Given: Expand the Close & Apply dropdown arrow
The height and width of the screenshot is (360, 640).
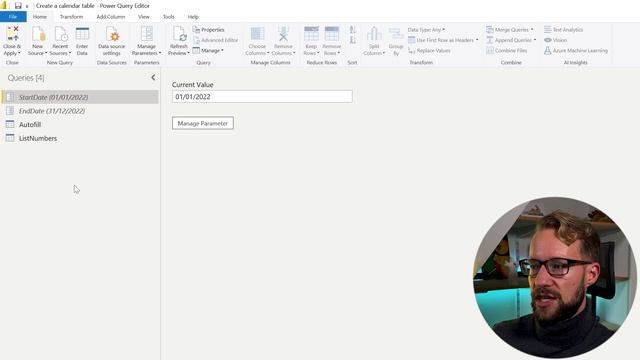Looking at the screenshot, I should click(x=19, y=53).
